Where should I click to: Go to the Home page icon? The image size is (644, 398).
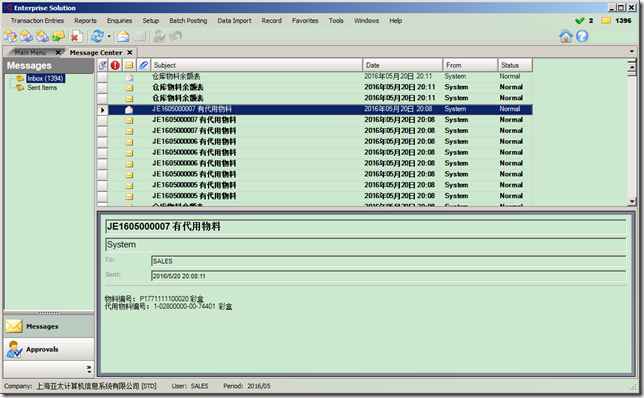[x=566, y=36]
